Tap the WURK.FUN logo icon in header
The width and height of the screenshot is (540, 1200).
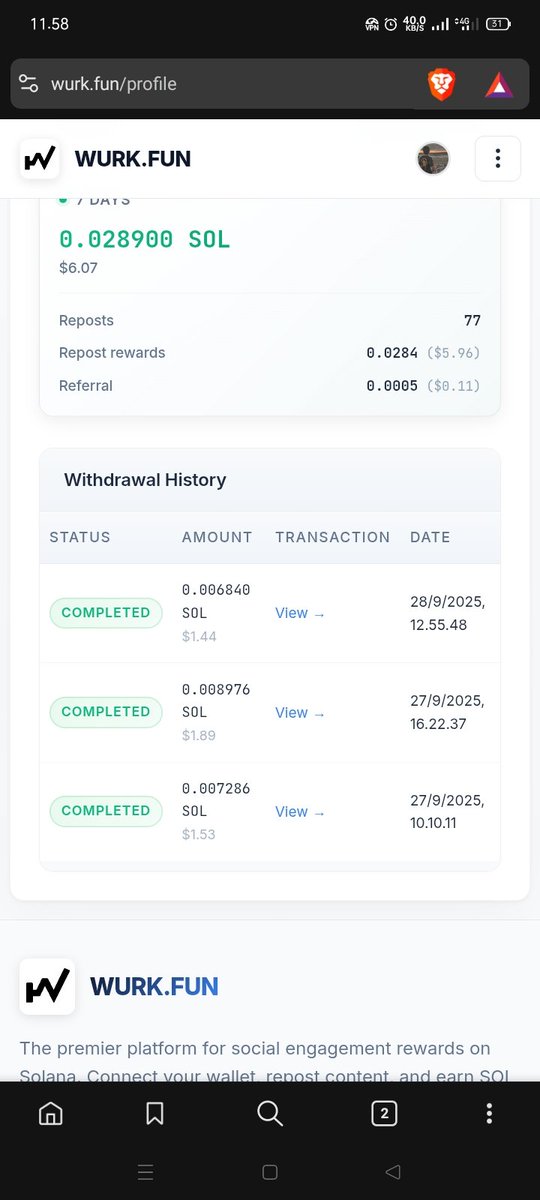coord(39,158)
